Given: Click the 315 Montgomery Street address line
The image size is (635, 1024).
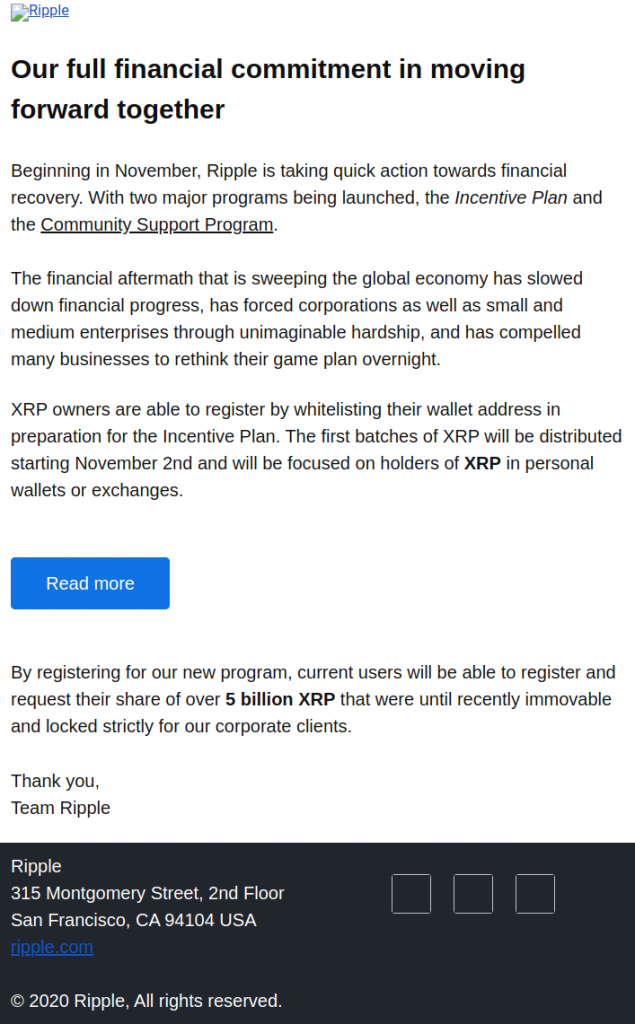Looking at the screenshot, I should [148, 893].
